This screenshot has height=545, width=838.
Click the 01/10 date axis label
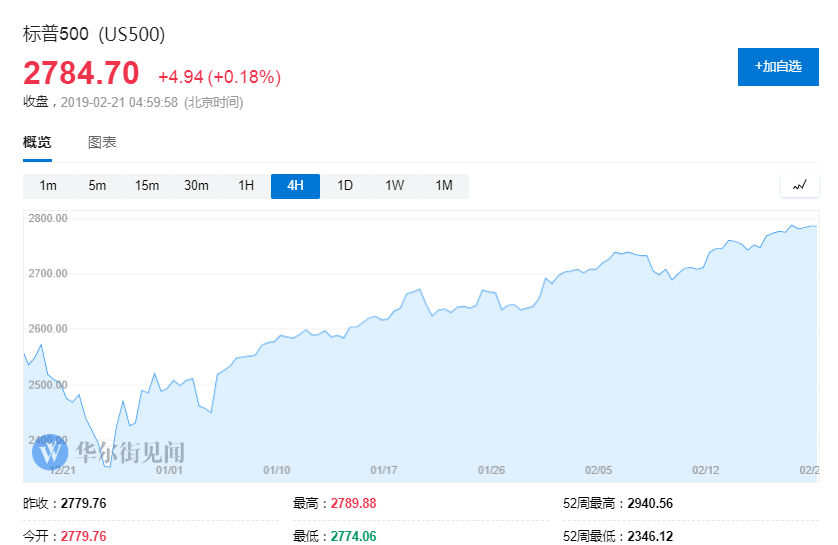[x=276, y=470]
